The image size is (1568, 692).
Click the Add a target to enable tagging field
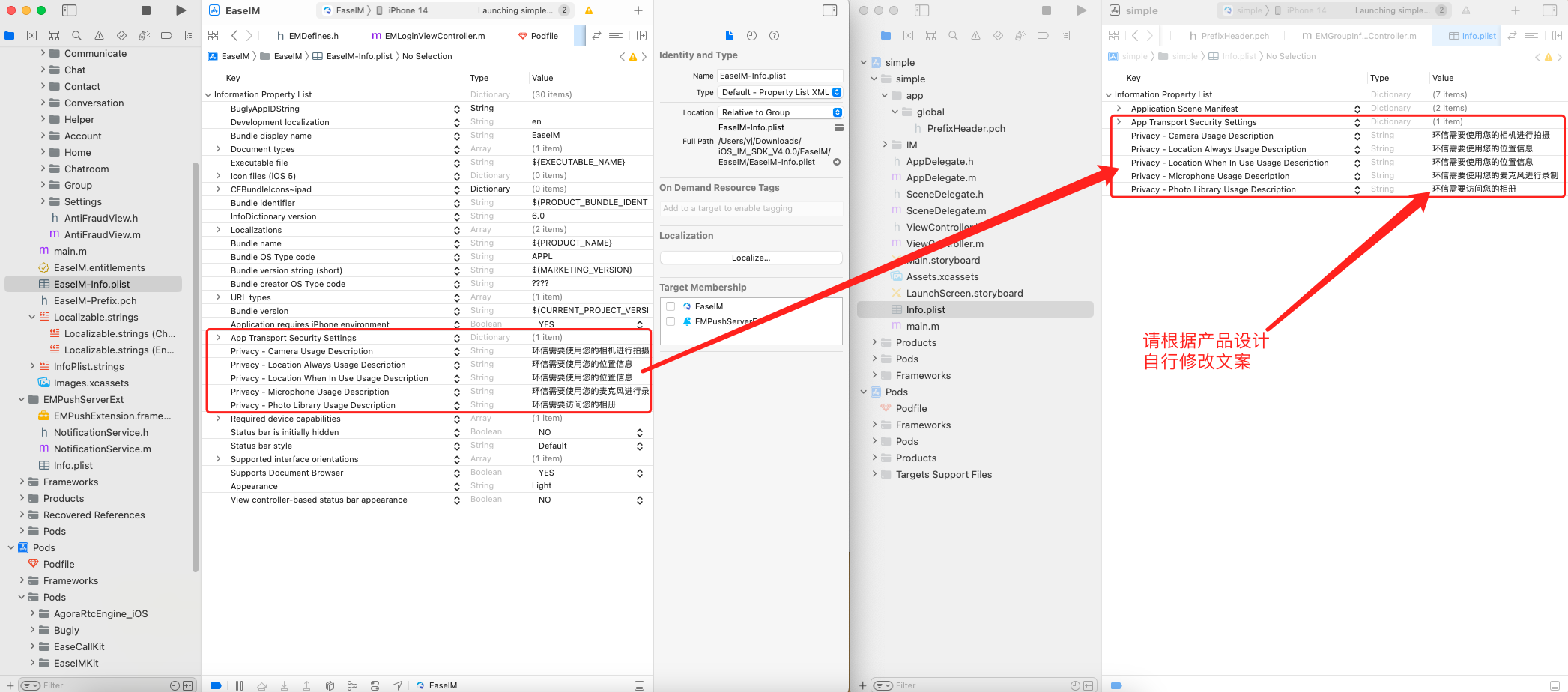[751, 208]
